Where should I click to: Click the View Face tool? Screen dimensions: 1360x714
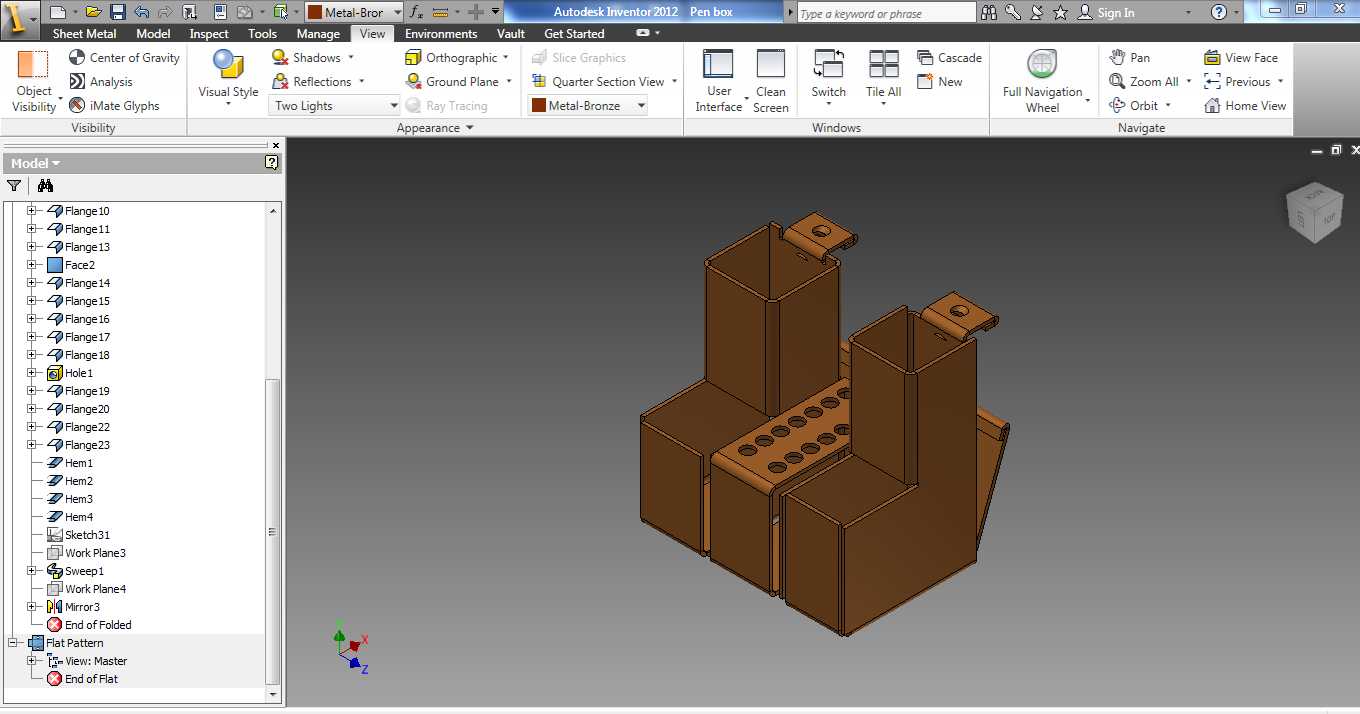click(1241, 57)
